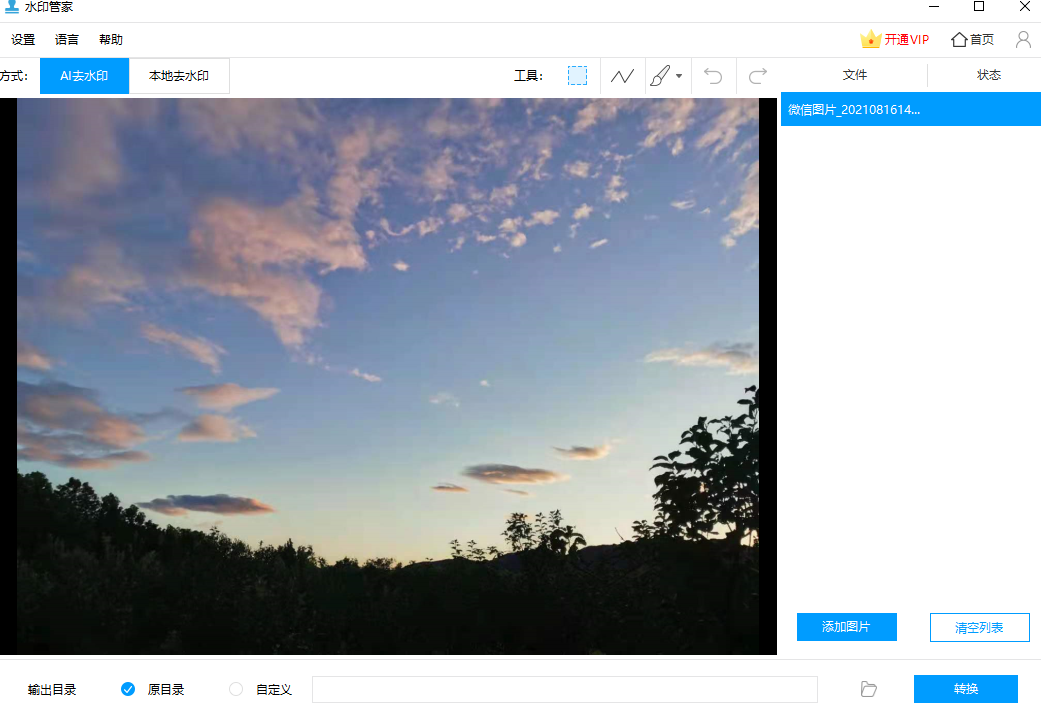1041x715 pixels.
Task: Undo the last action
Action: coord(713,76)
